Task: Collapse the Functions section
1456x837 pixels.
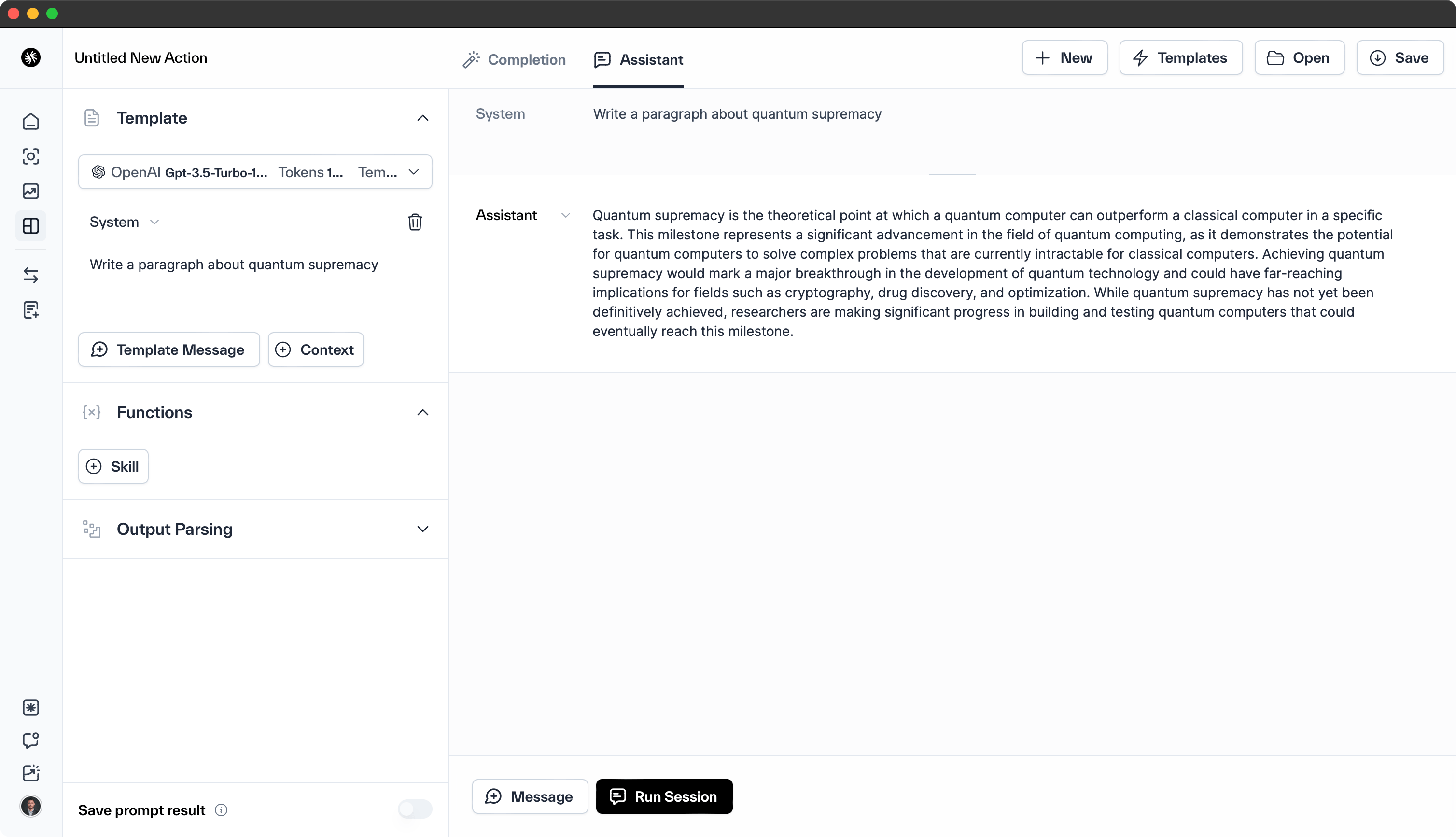Action: [x=422, y=412]
